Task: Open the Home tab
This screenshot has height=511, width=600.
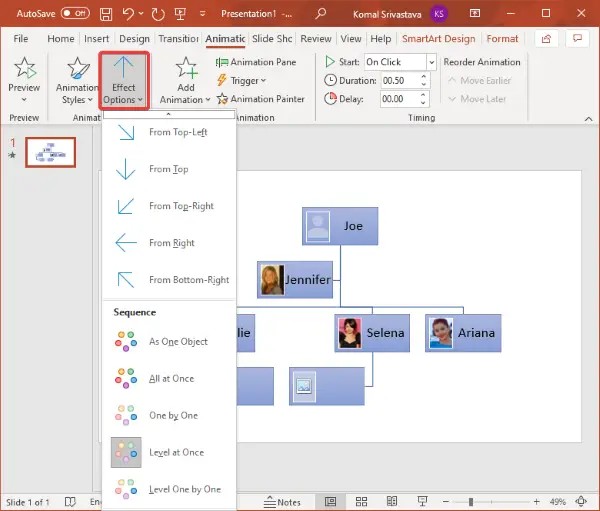Action: 61,39
